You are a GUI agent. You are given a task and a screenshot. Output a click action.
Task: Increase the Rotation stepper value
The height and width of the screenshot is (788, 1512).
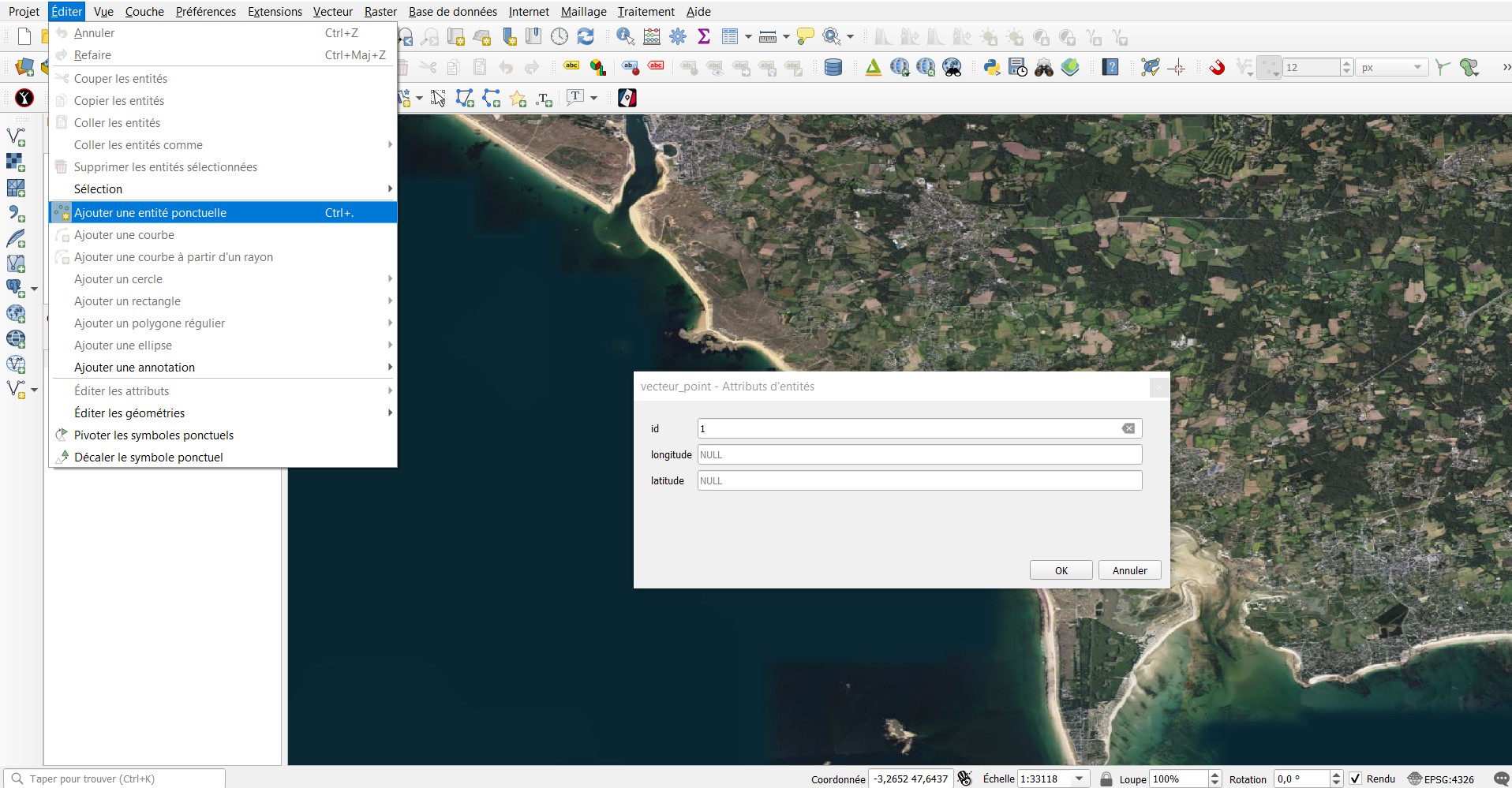1336,775
